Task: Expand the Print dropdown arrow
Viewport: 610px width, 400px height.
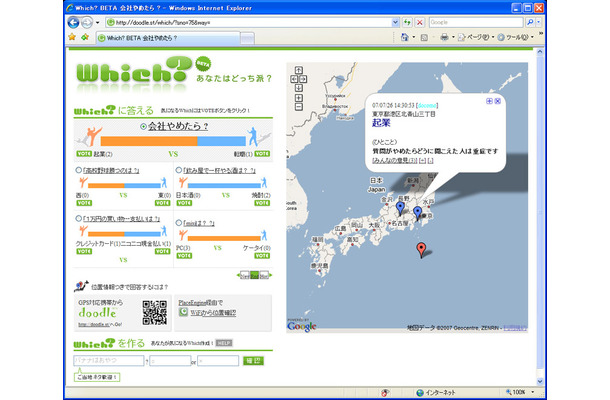Action: coord(453,37)
